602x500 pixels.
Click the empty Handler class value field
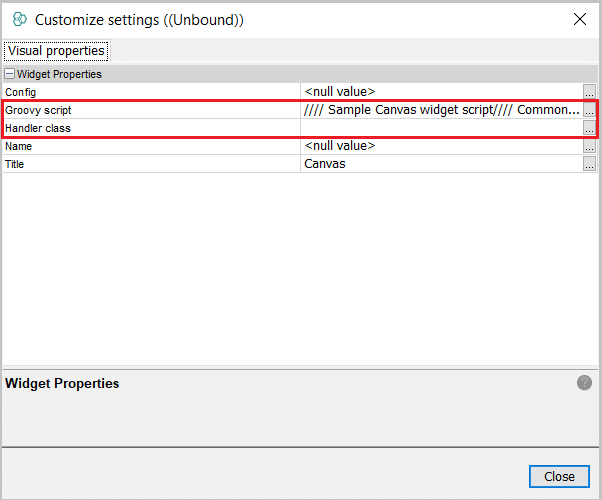click(440, 128)
